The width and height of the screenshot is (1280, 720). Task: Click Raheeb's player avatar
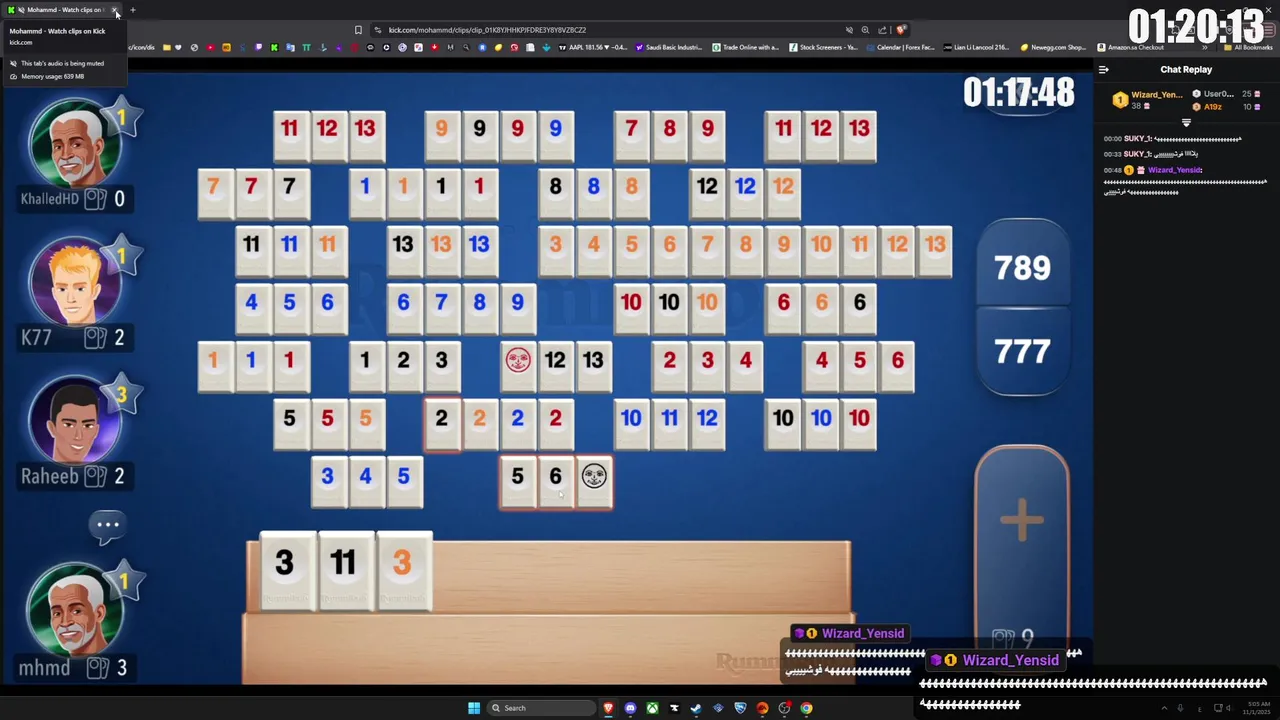pos(75,420)
